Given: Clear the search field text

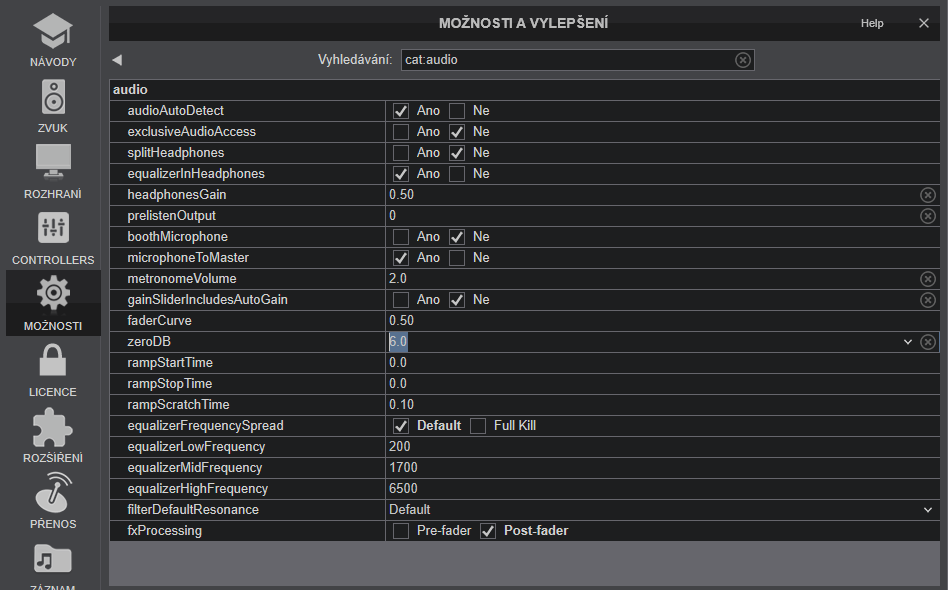Looking at the screenshot, I should (x=742, y=60).
